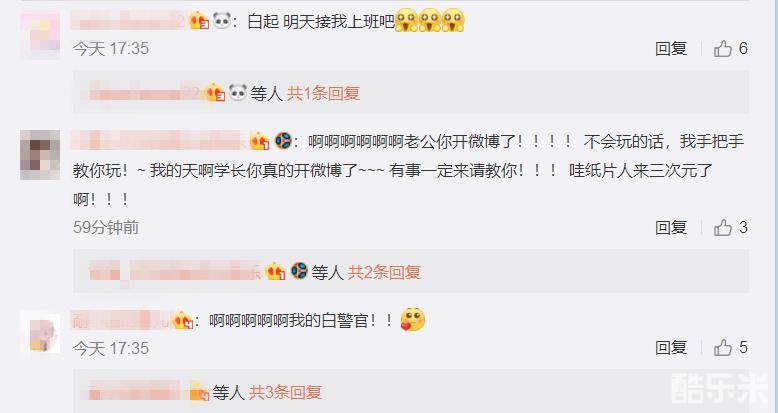Expand the 共1条回复 replies

point(323,93)
